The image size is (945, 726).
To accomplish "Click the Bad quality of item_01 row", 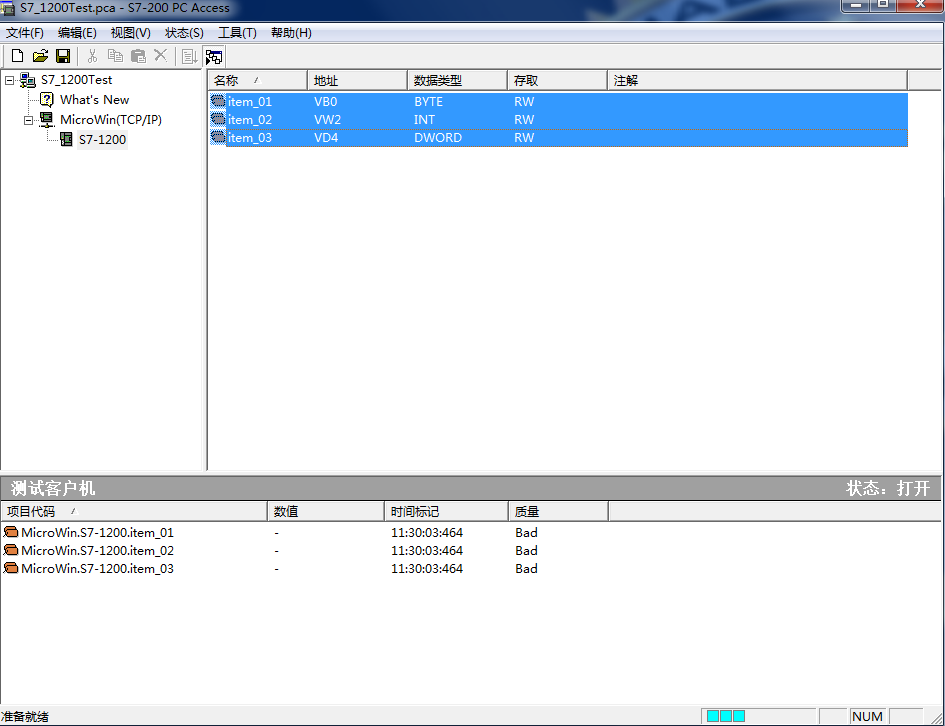I will click(526, 533).
